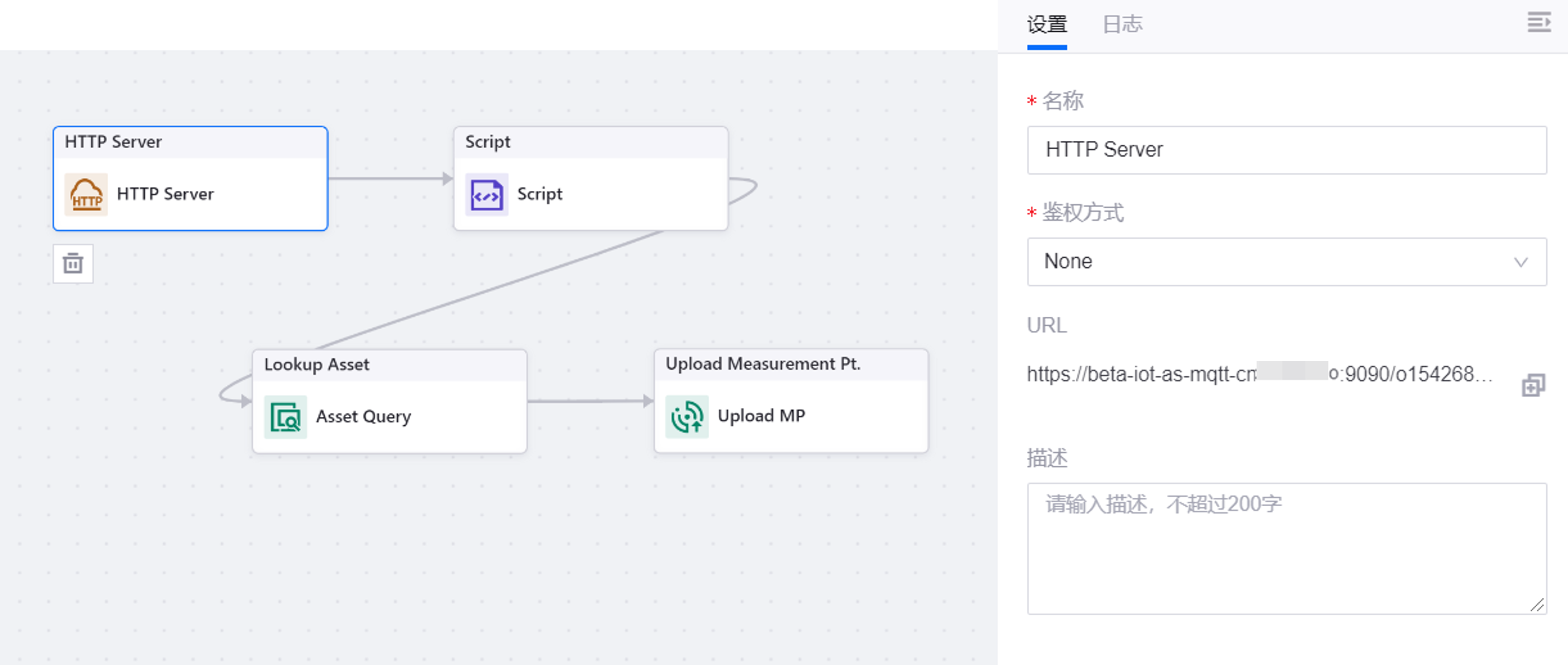Select the 设置 tab
Image resolution: width=1568 pixels, height=665 pixels.
point(1046,24)
